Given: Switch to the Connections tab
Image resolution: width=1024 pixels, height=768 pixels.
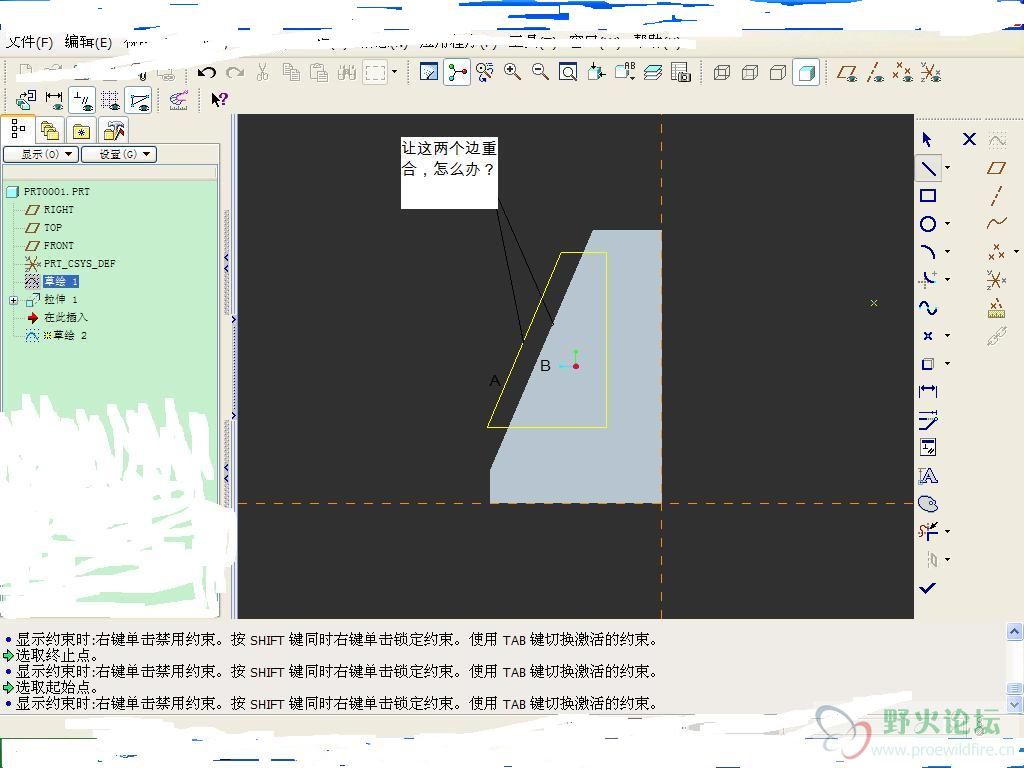Looking at the screenshot, I should coord(114,131).
